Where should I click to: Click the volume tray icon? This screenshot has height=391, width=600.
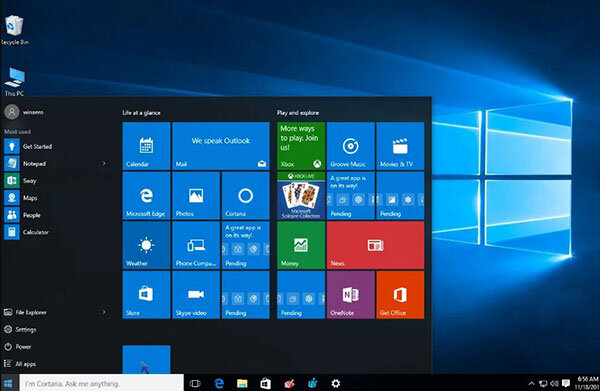point(554,383)
